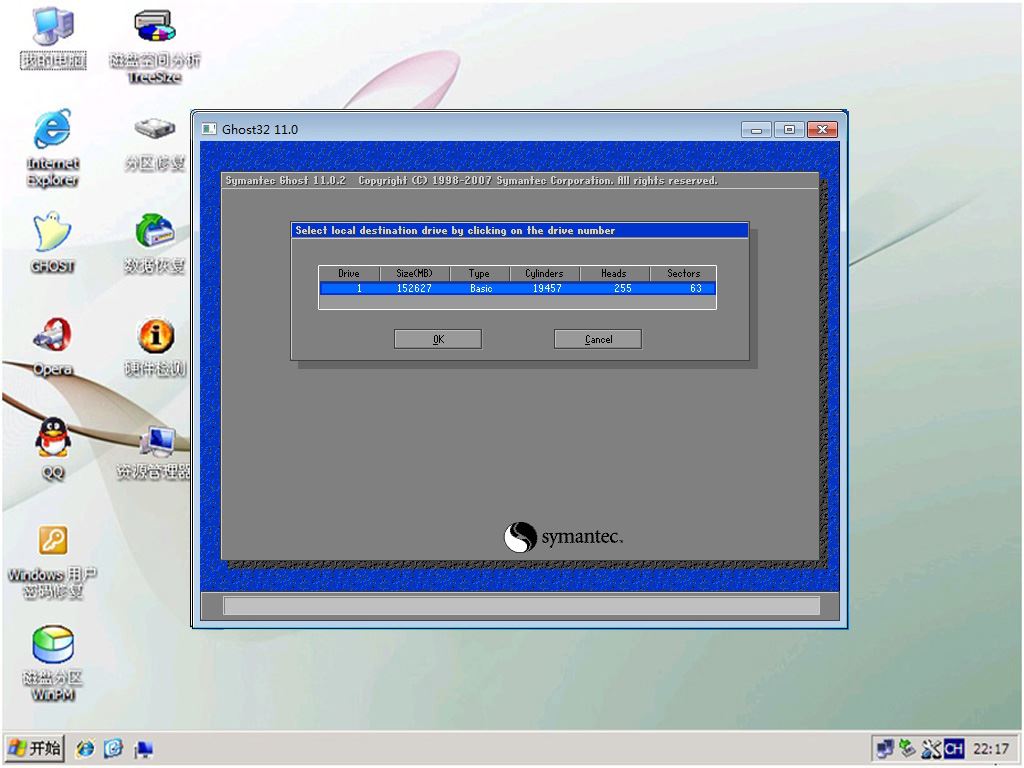Click the 63 sectors value

696,288
